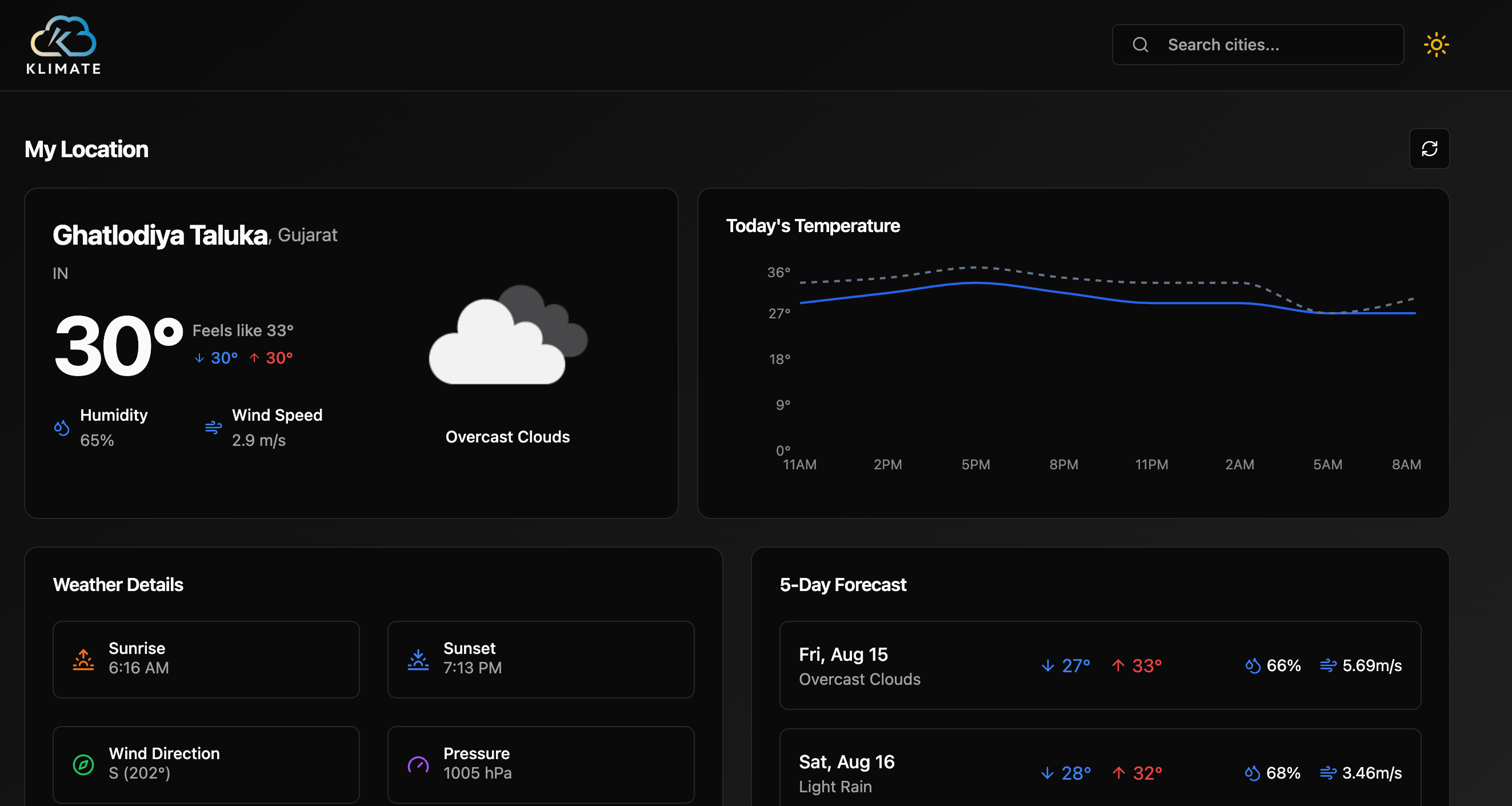This screenshot has width=1512, height=806.
Task: Click the wind direction compass icon
Action: pos(83,764)
